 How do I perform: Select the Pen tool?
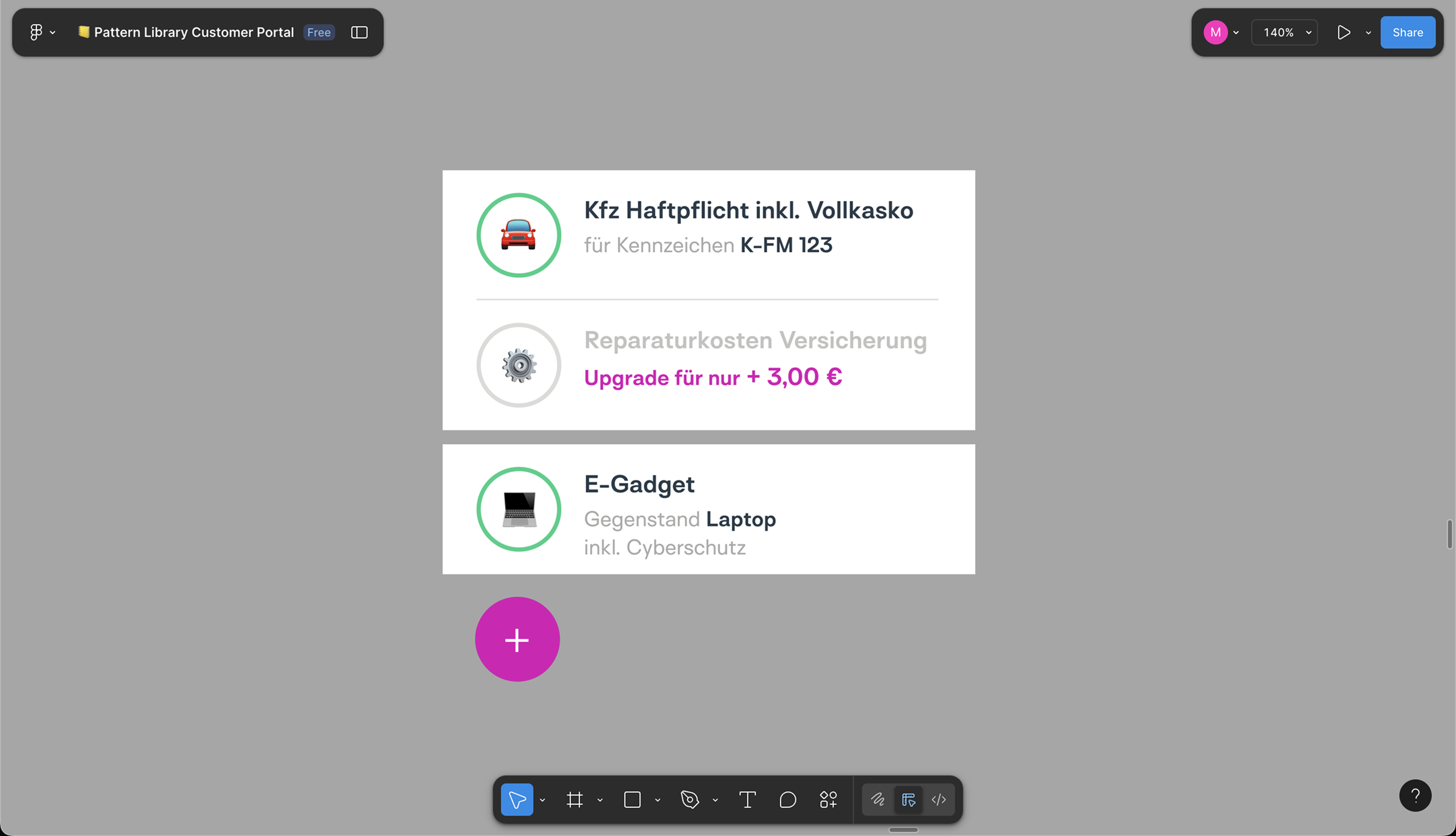click(690, 799)
